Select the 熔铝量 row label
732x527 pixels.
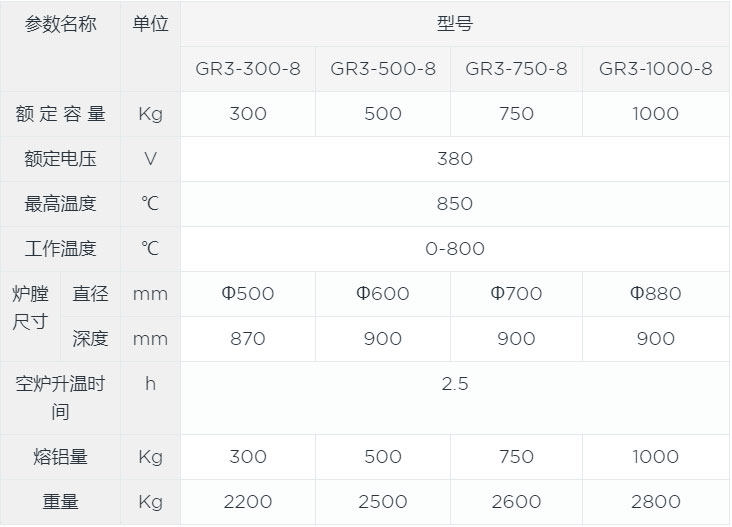(60, 457)
